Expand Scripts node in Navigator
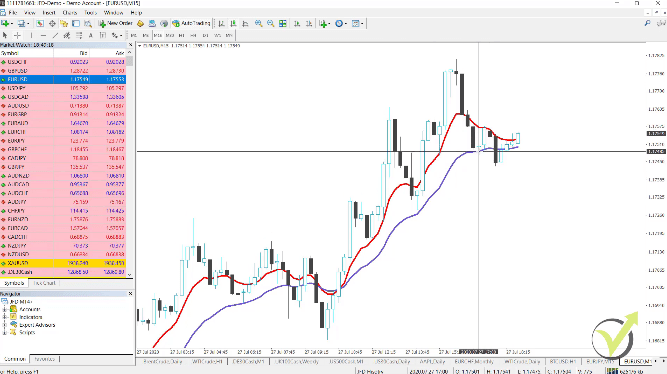667x374 pixels. coord(5,333)
